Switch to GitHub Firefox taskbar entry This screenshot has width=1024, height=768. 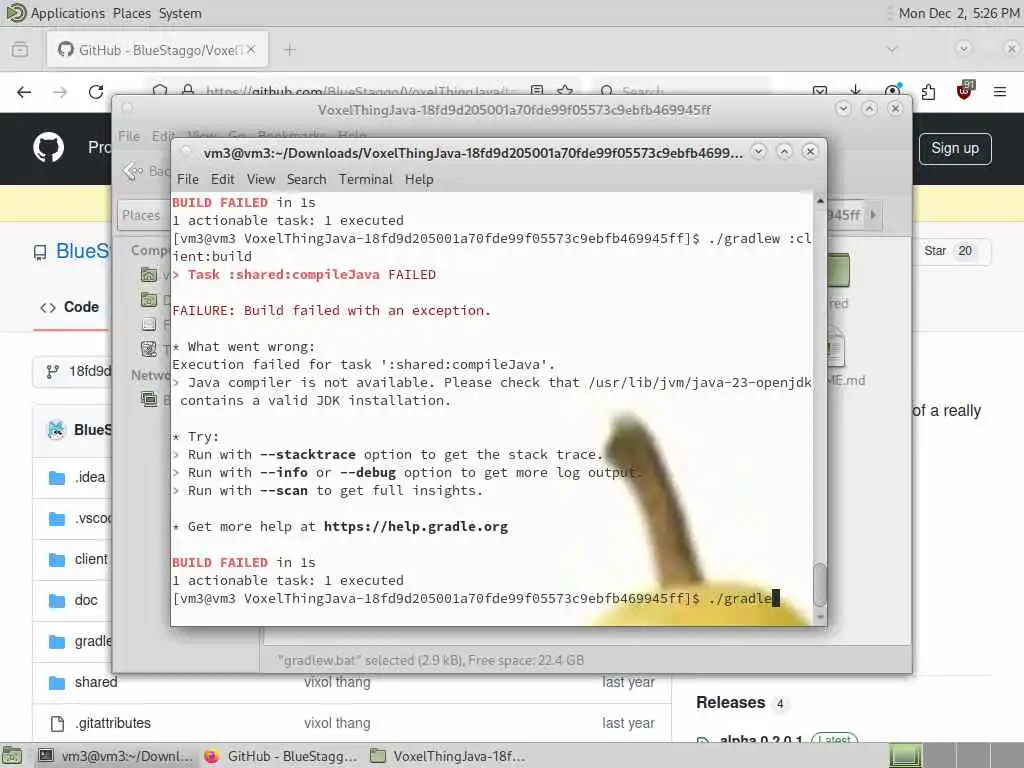(281, 756)
